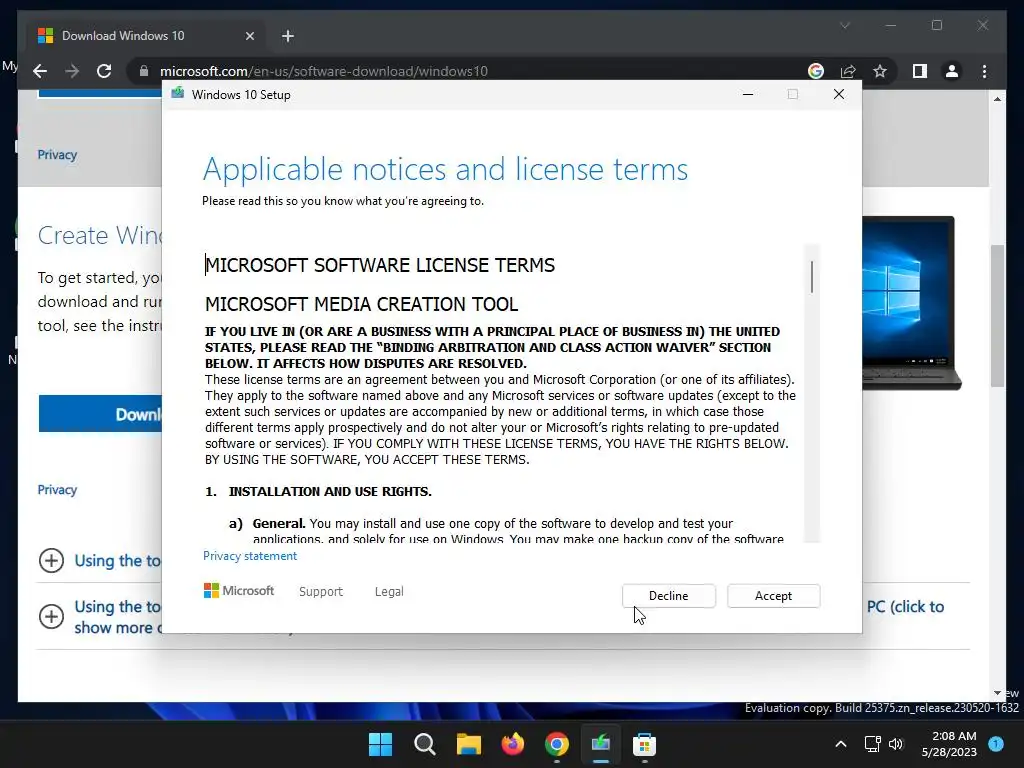The height and width of the screenshot is (768, 1024).
Task: Switch to Windows 10 Setup taskbar icon
Action: tap(600, 744)
